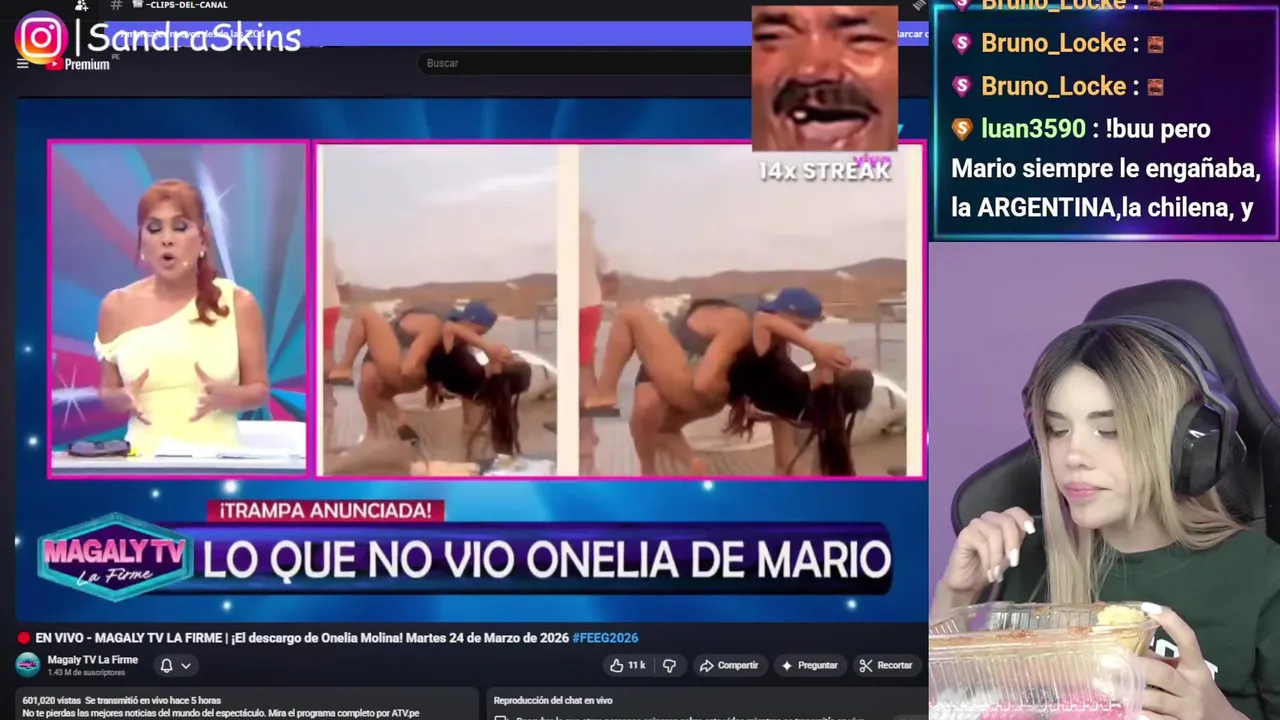Follow the #FEEG2026 hashtag link

[605, 638]
